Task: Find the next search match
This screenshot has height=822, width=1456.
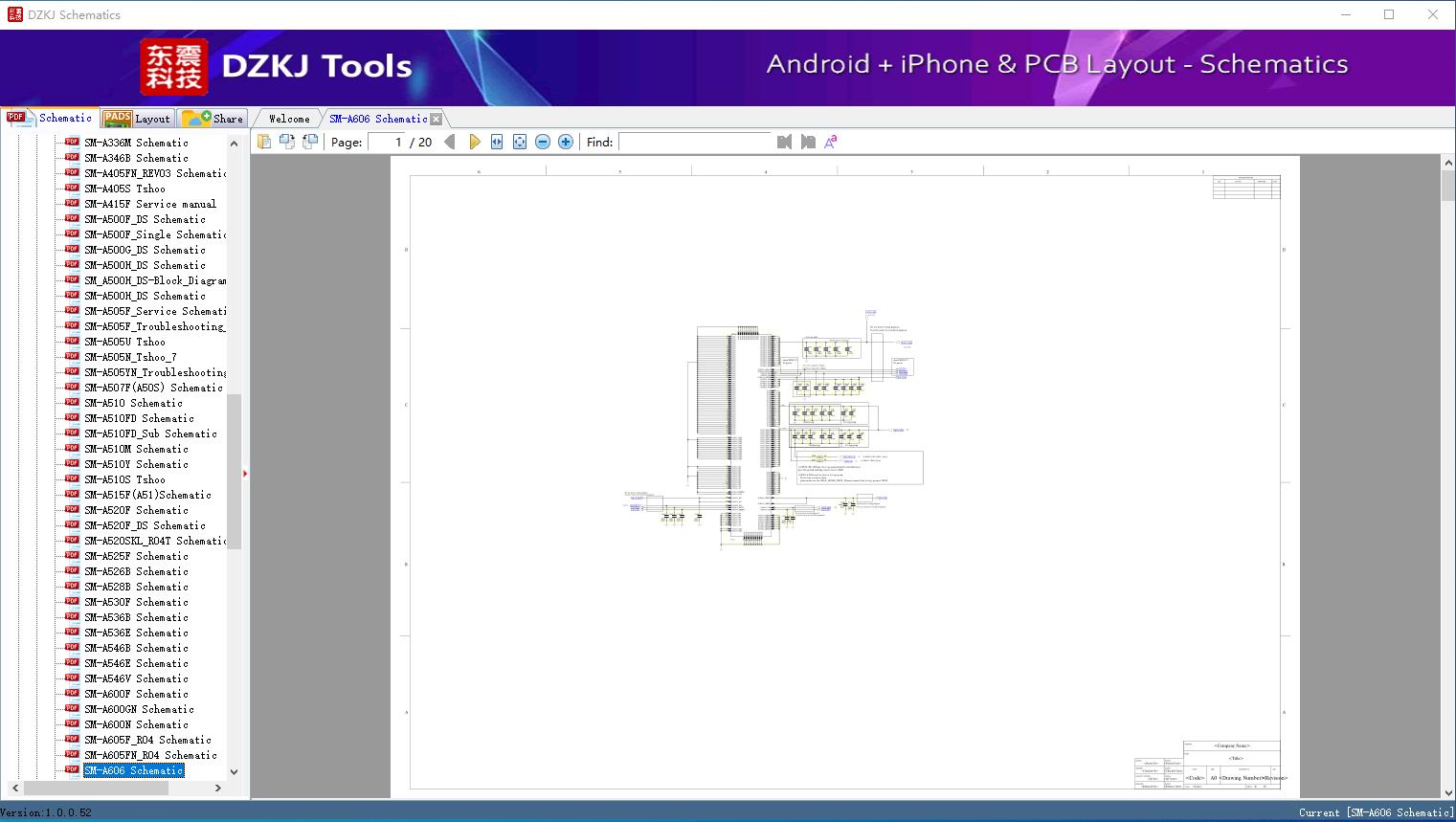Action: pyautogui.click(x=808, y=142)
